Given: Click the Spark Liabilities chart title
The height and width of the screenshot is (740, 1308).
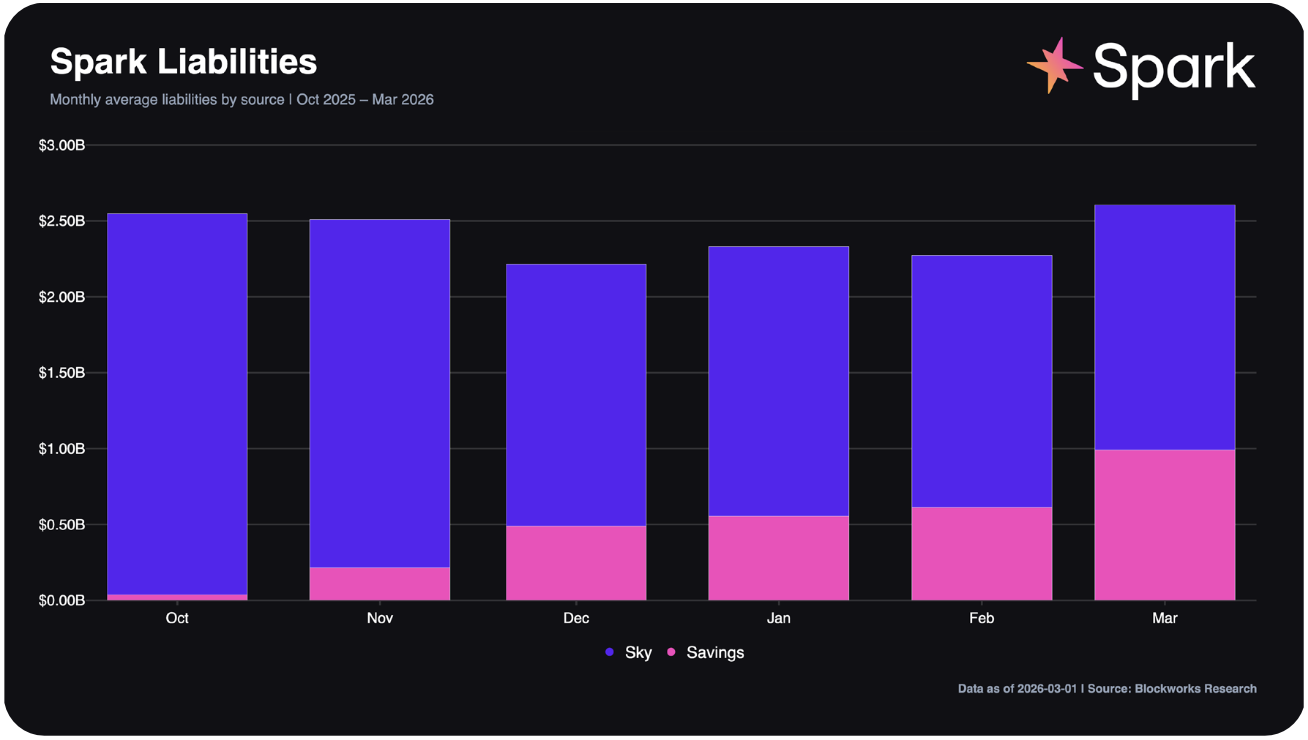Looking at the screenshot, I should 183,62.
